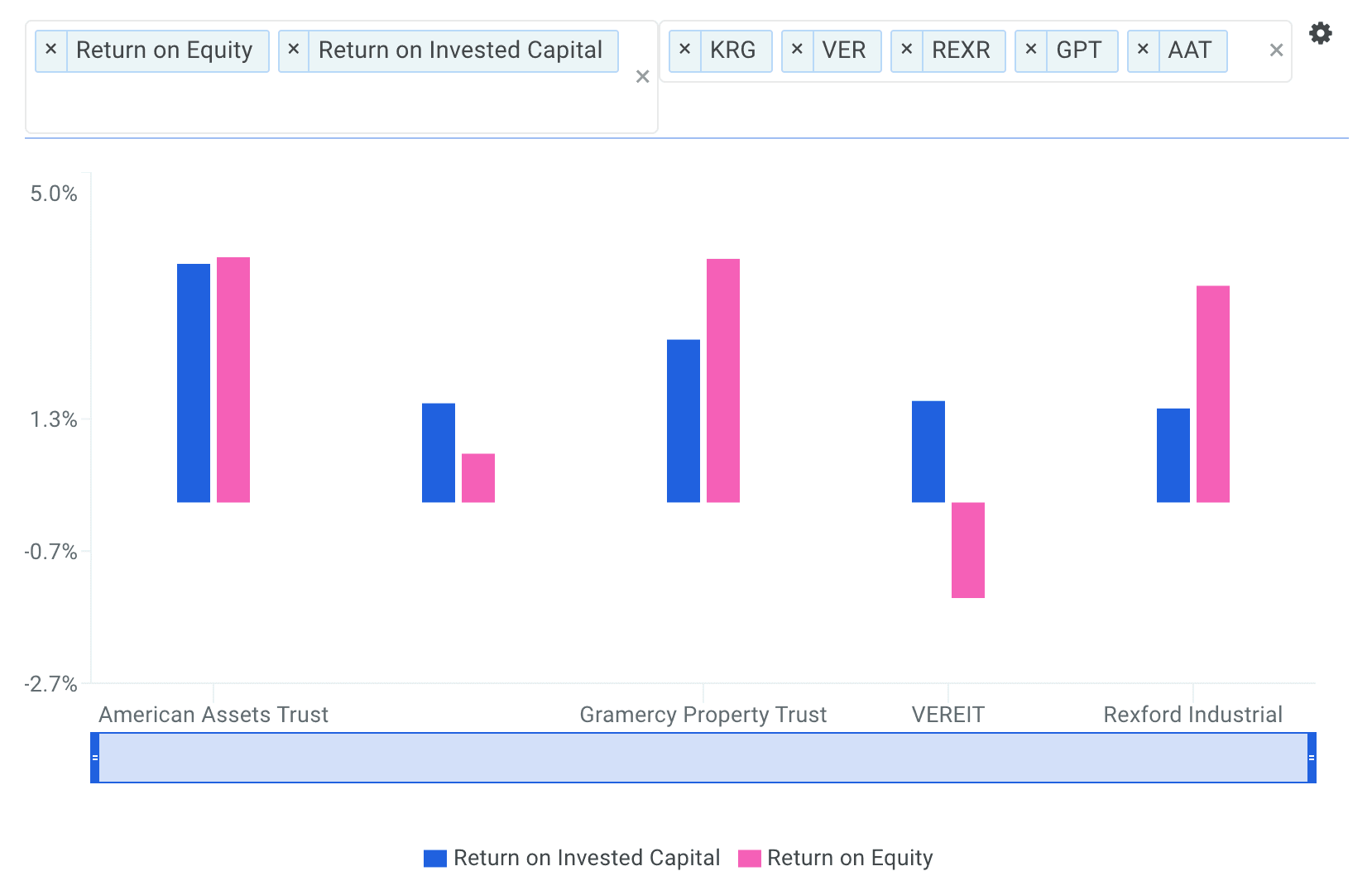Click American Assets Trust blue bar

pos(194,383)
